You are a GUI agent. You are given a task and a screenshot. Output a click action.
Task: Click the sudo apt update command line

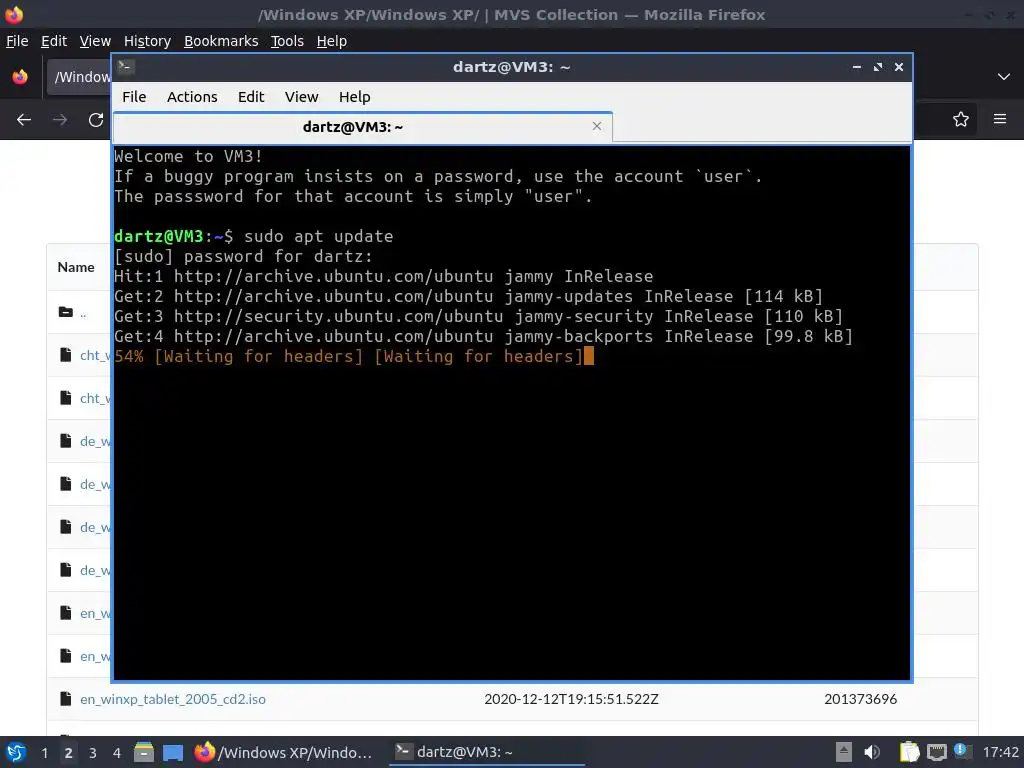253,236
